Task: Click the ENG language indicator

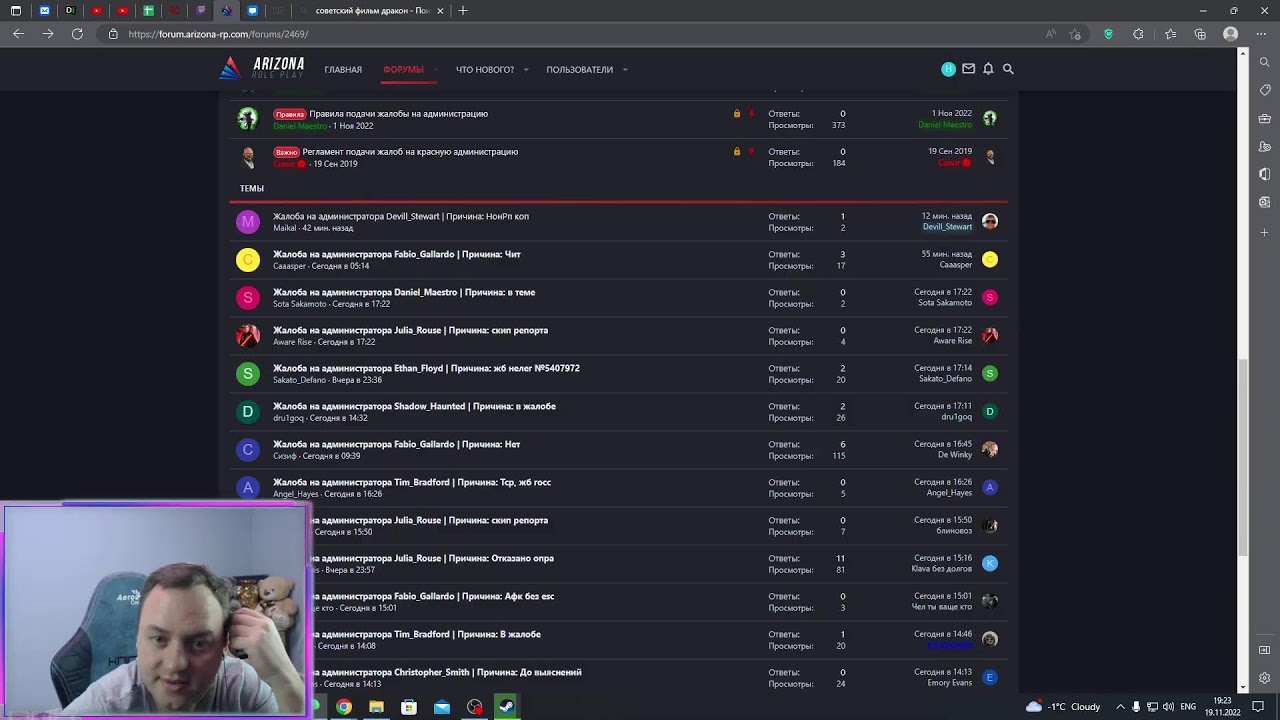Action: tap(1188, 707)
